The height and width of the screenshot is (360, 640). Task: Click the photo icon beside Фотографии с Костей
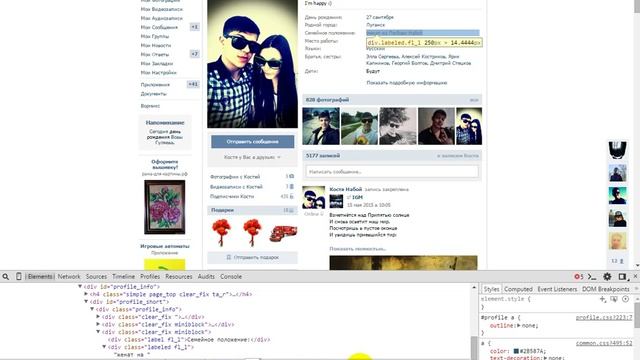[291, 176]
